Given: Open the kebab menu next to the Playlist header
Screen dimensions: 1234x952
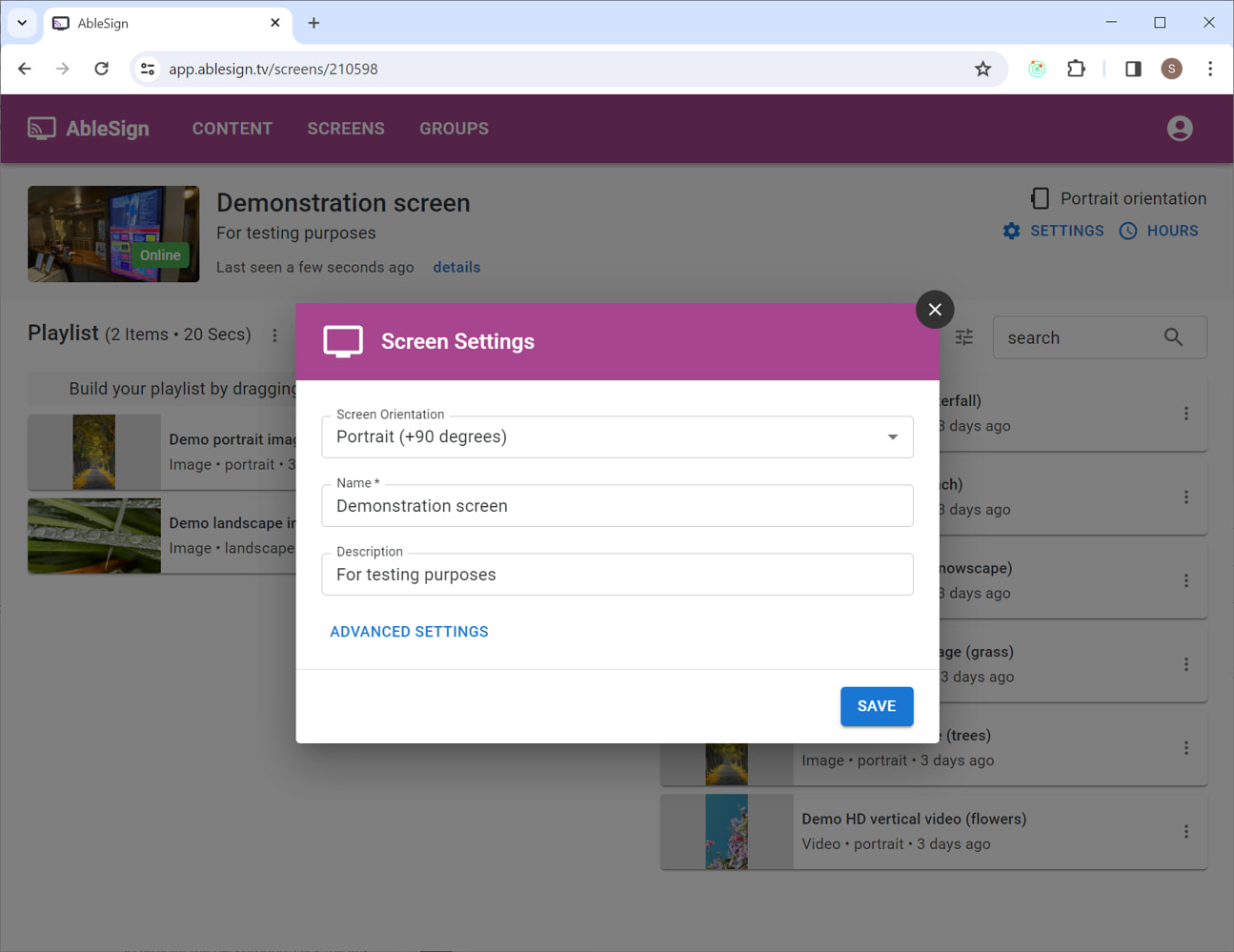Looking at the screenshot, I should tap(274, 334).
